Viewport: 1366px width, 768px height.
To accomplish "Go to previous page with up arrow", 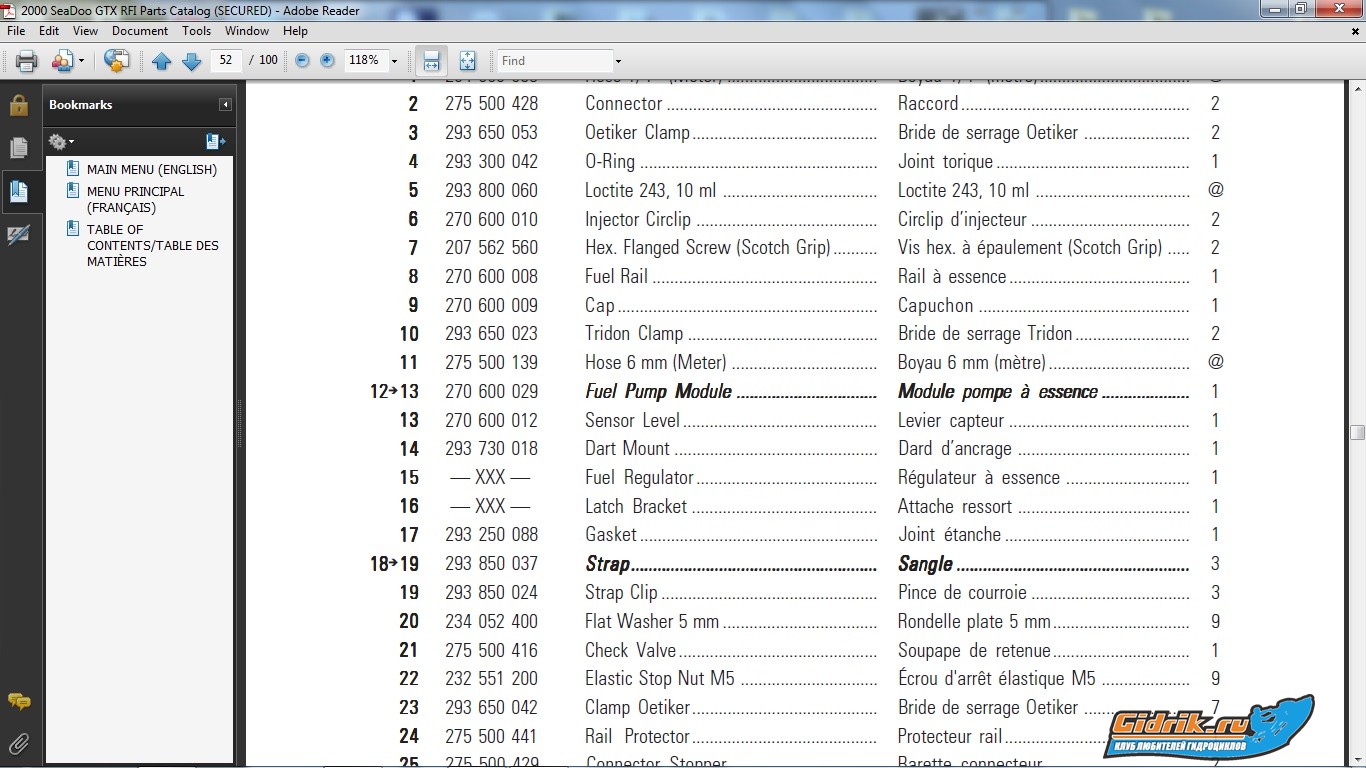I will tap(162, 61).
